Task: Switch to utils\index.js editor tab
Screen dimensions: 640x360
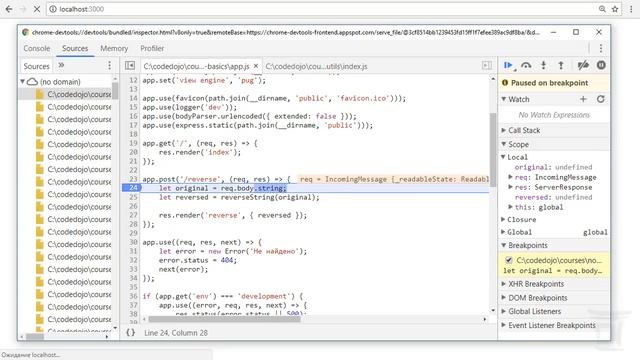Action: 316,66
